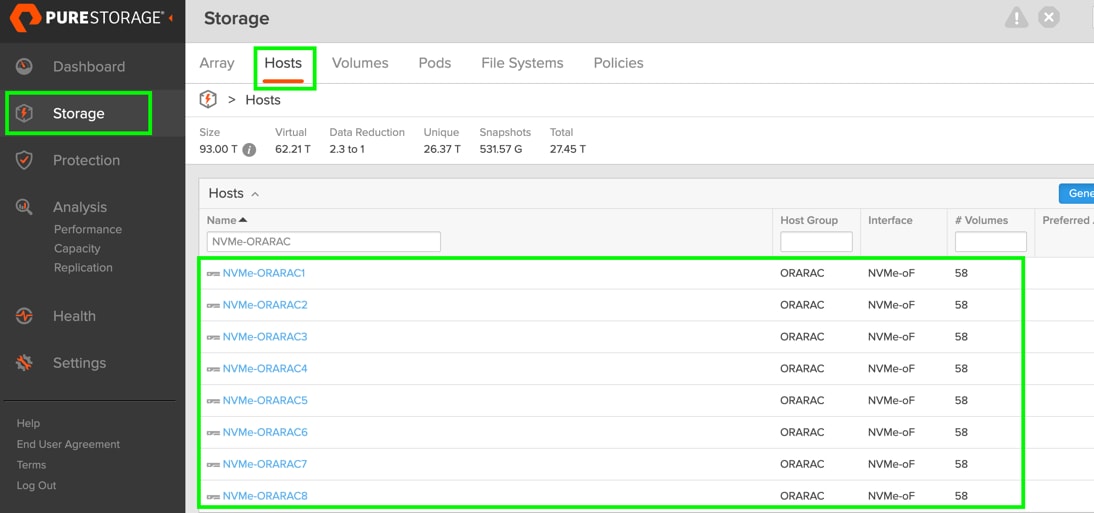Click the Data Reduction 2.3 to 1 value

coord(347,149)
